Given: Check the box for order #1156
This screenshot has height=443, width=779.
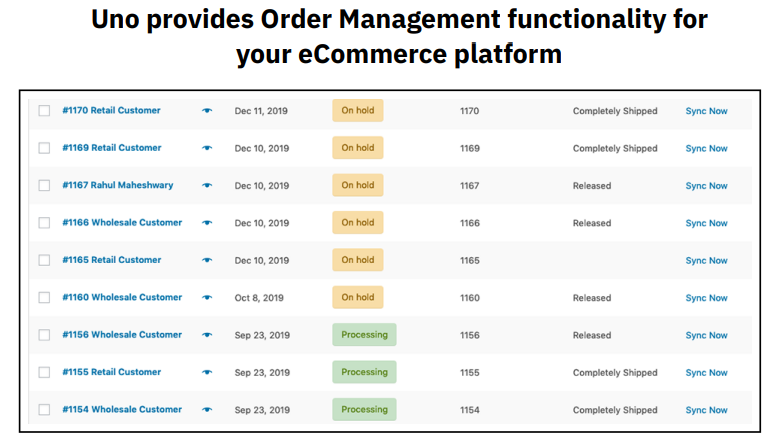Looking at the screenshot, I should point(44,335).
